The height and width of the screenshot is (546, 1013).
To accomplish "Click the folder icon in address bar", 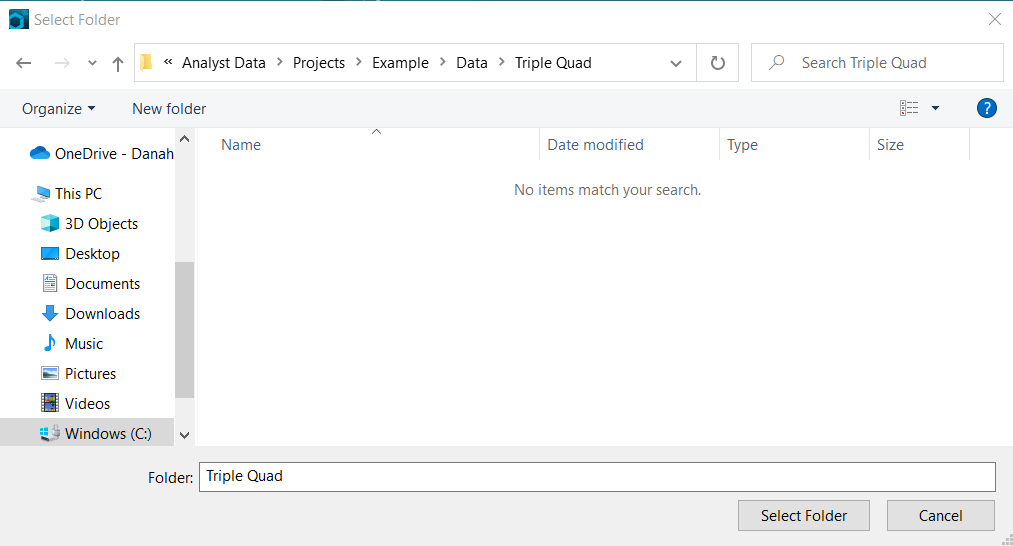I will tap(147, 62).
